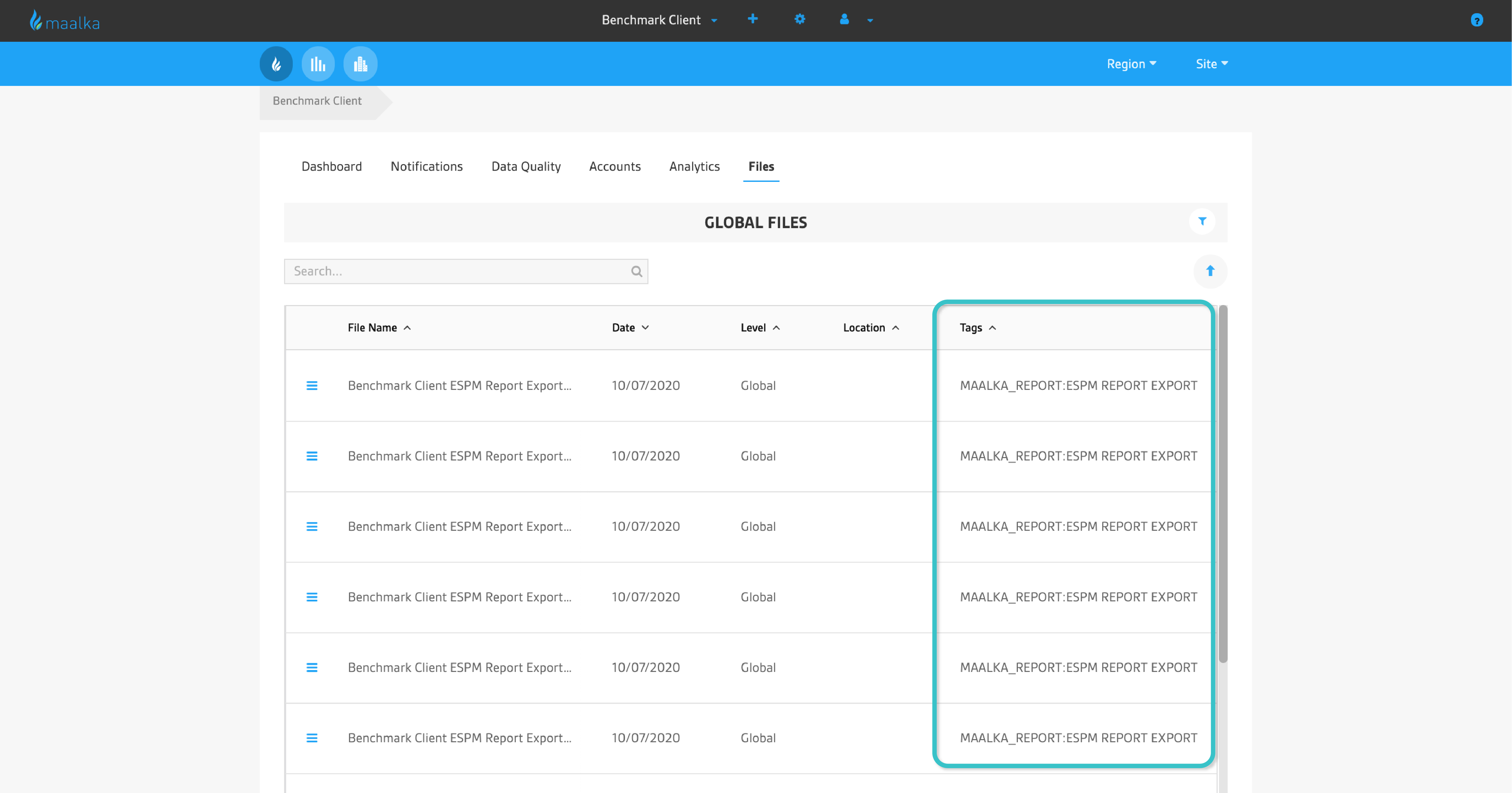
Task: Open menu icon for fifth file row
Action: tap(312, 667)
